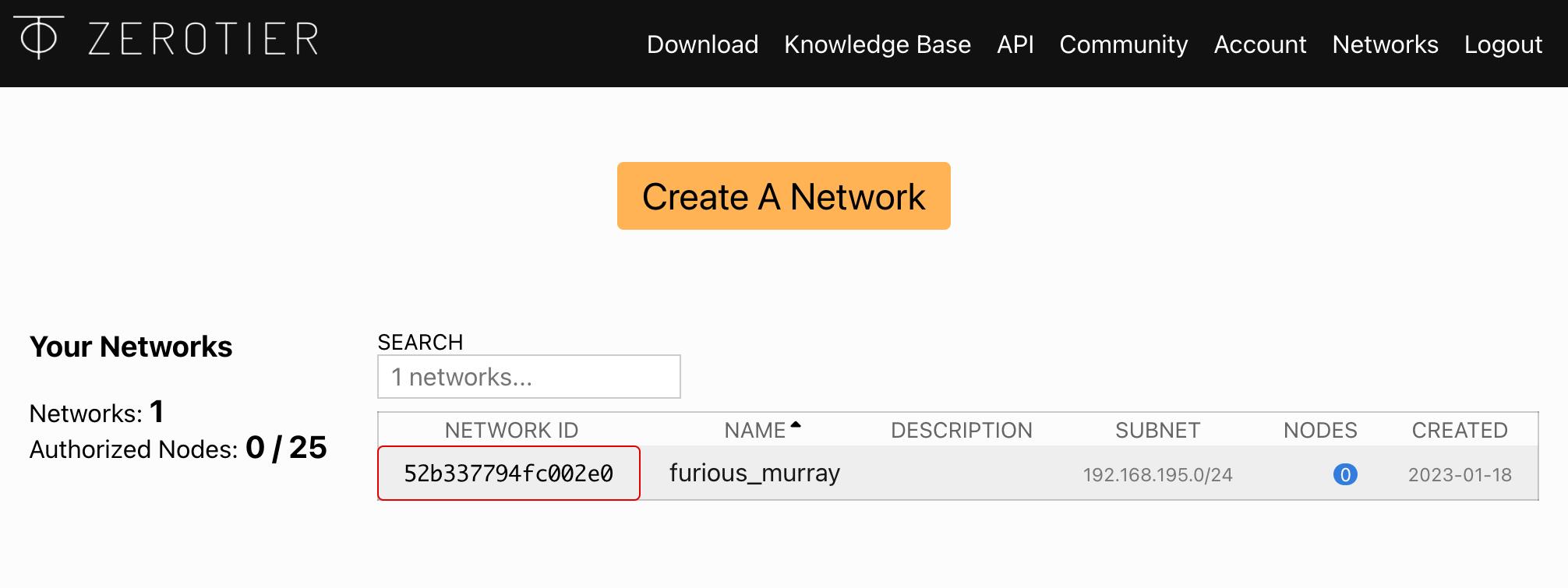Select the furious_murray network name
Viewport: 1568px width, 588px height.
754,474
